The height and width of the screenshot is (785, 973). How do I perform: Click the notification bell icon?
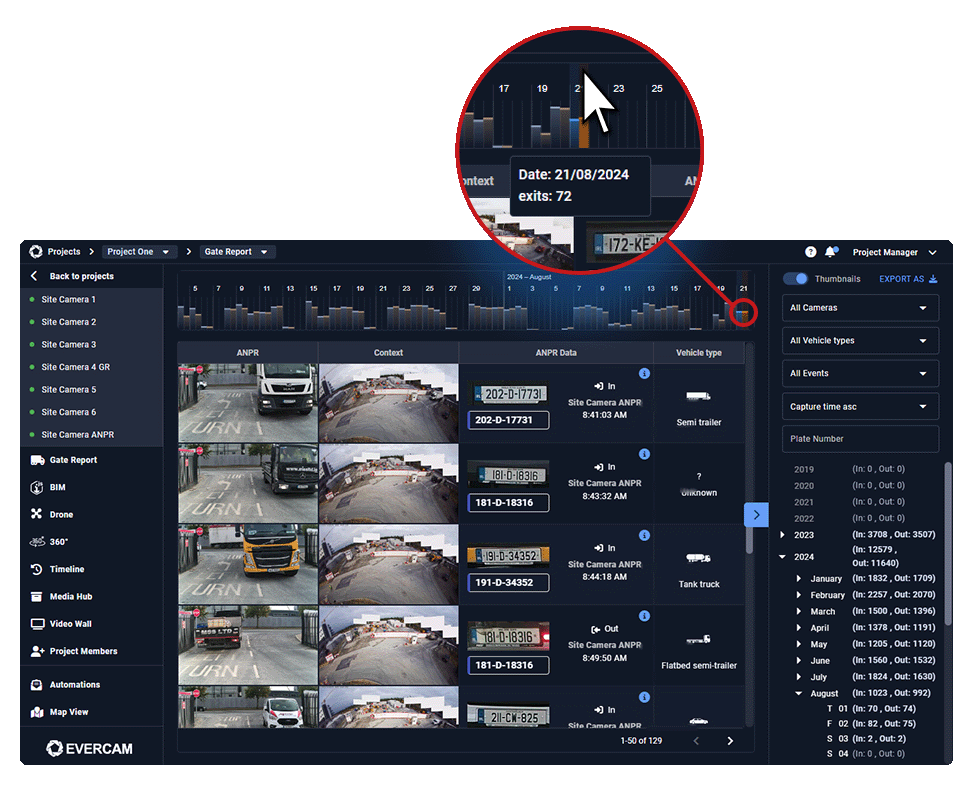click(830, 252)
